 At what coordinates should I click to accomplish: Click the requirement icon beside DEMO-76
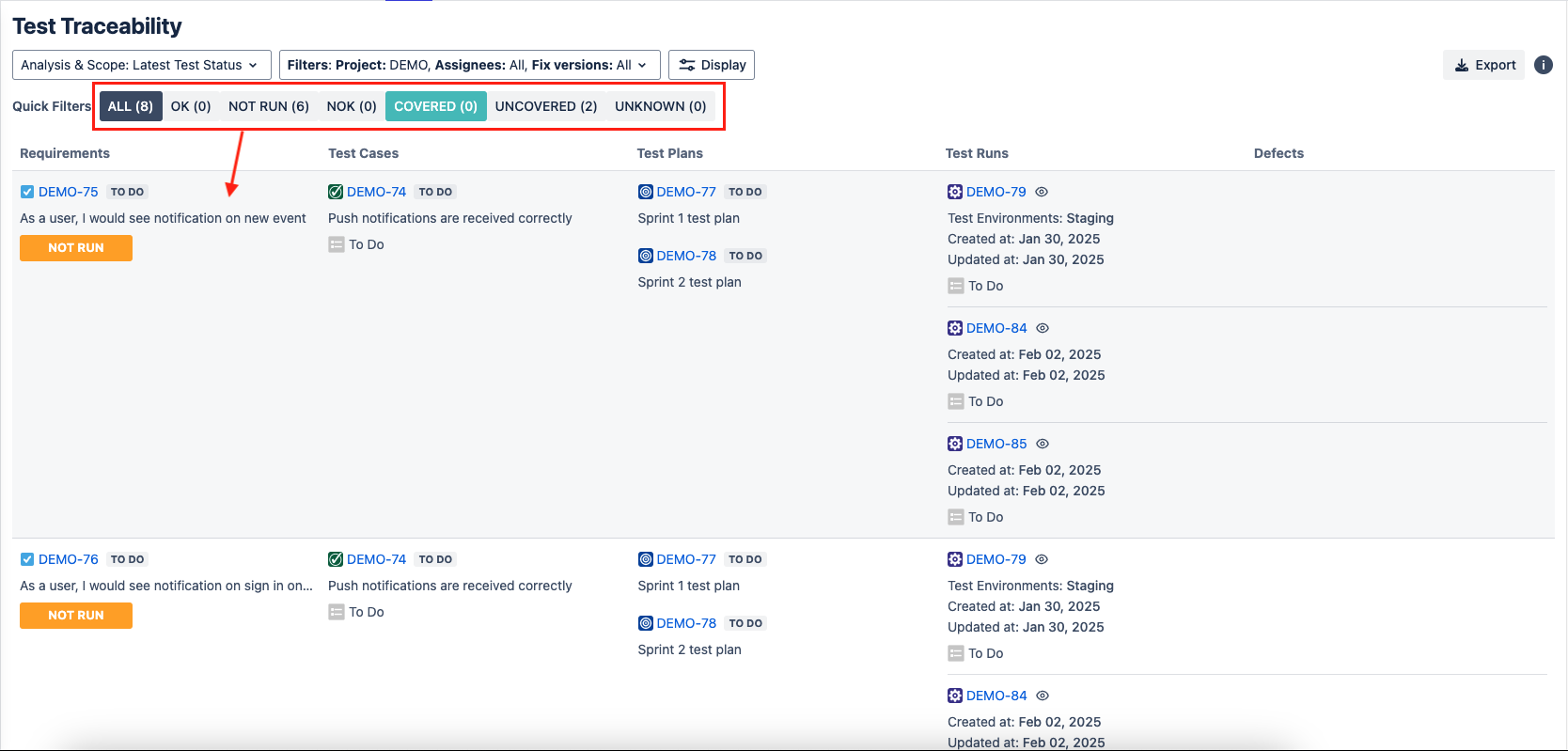click(x=27, y=559)
